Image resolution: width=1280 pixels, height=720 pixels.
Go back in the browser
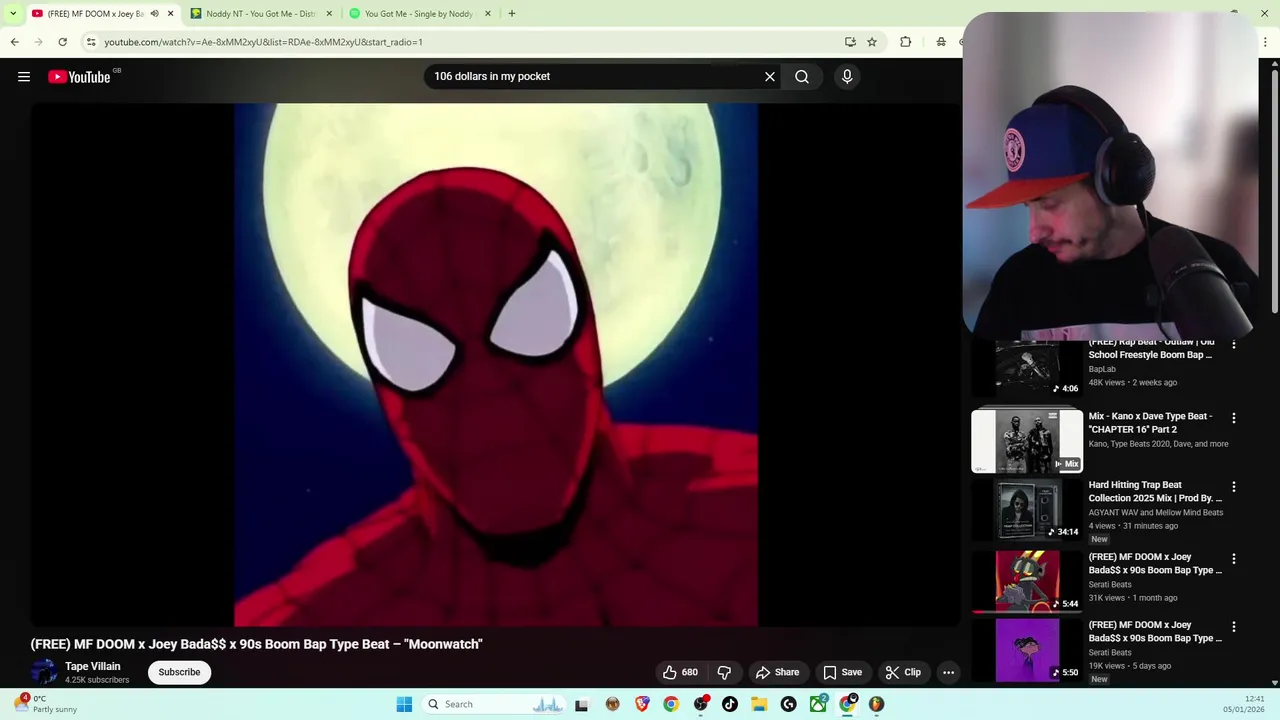[14, 42]
